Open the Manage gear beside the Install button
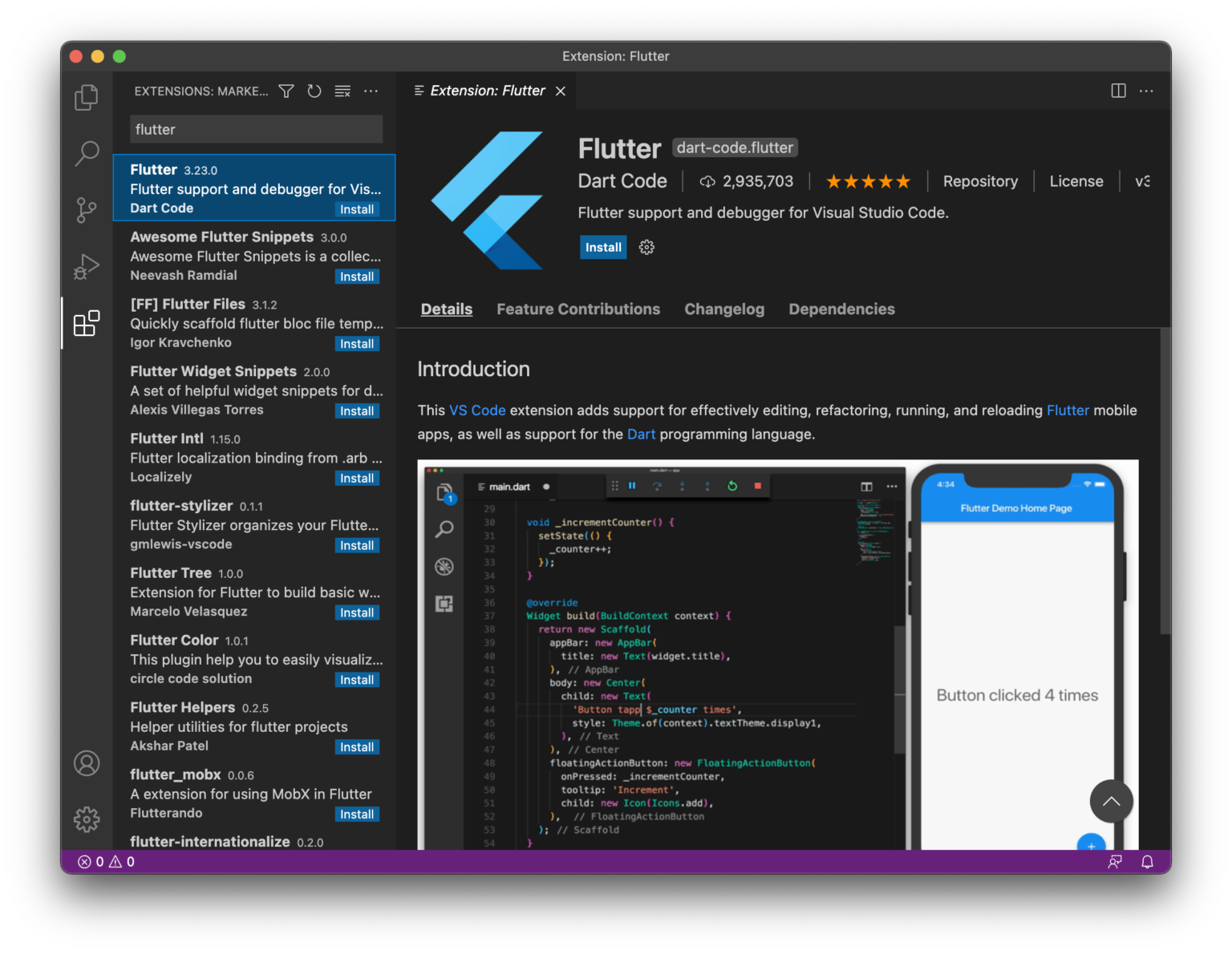 tap(646, 247)
